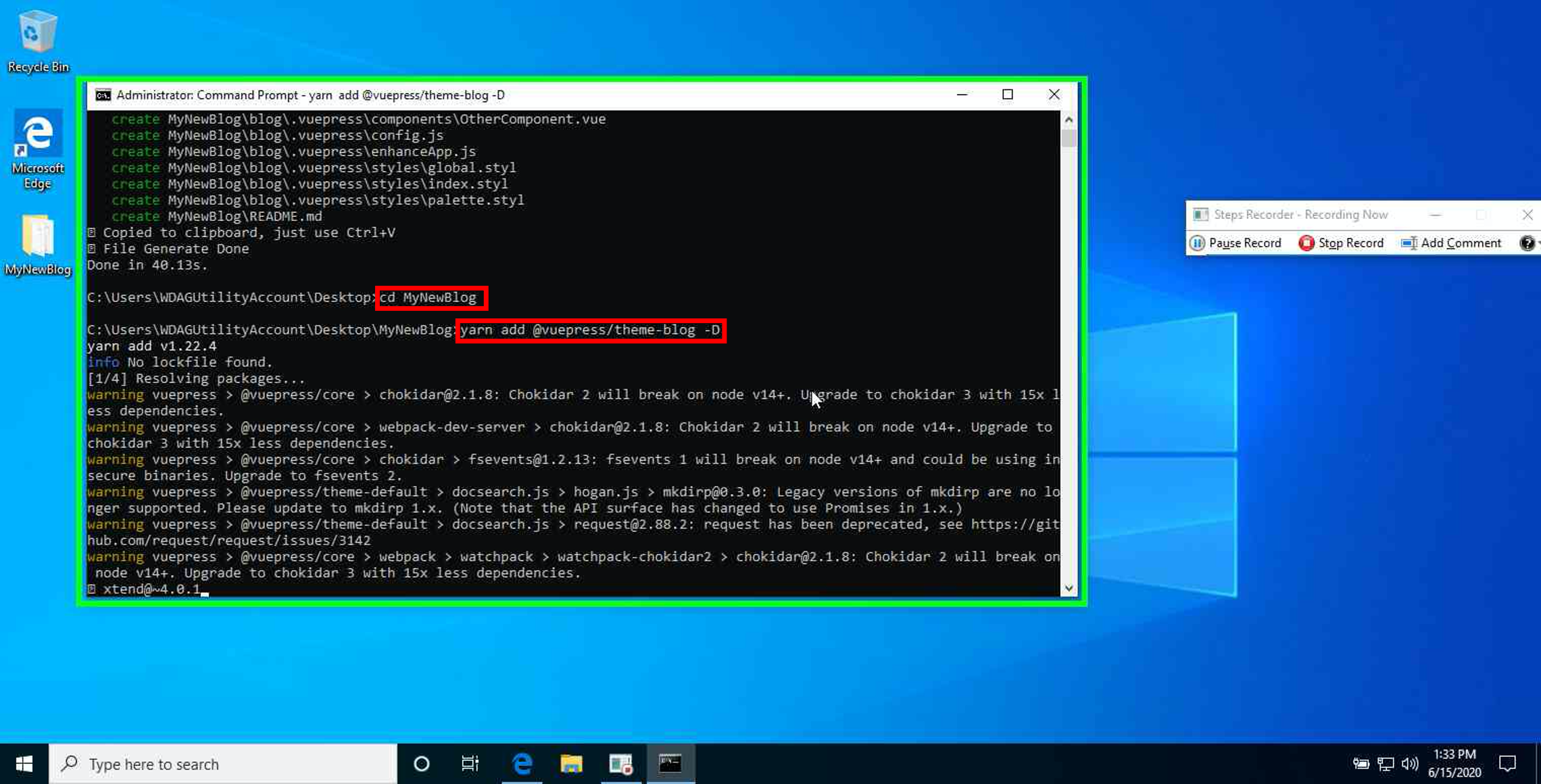
Task: Click the Steps Recorder help icon
Action: (1526, 243)
